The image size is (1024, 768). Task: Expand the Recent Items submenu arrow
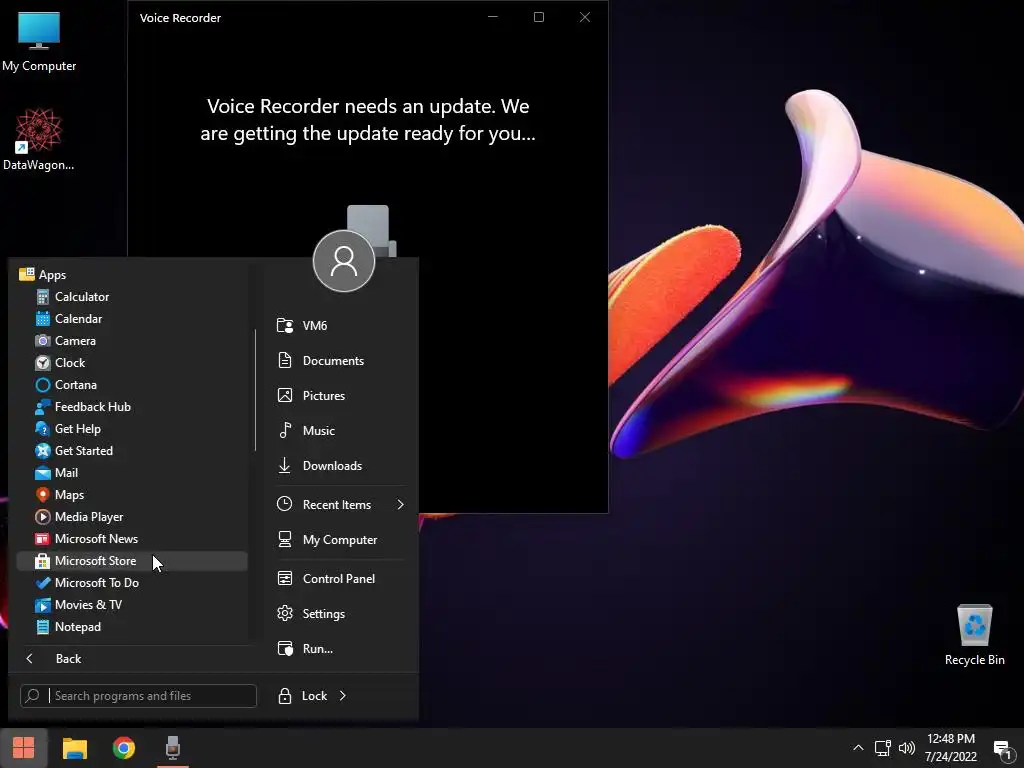point(400,505)
